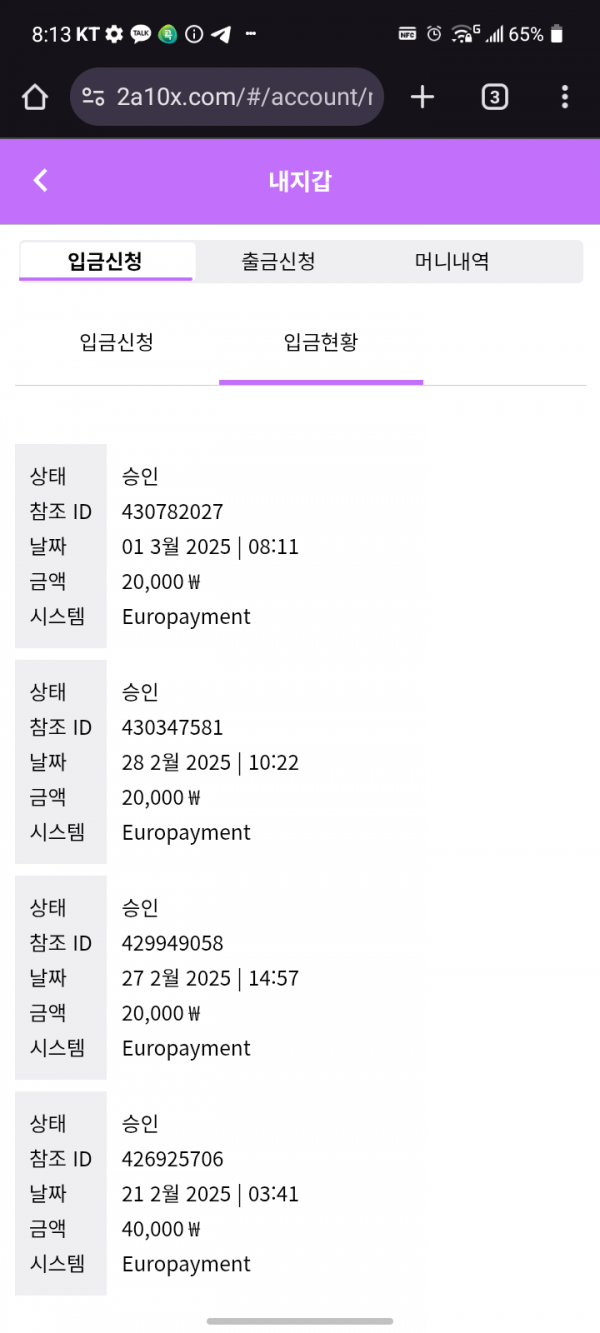Screen dimensions: 600x1333
Task: Tap the battery indicator at 65%
Action: tap(557, 34)
